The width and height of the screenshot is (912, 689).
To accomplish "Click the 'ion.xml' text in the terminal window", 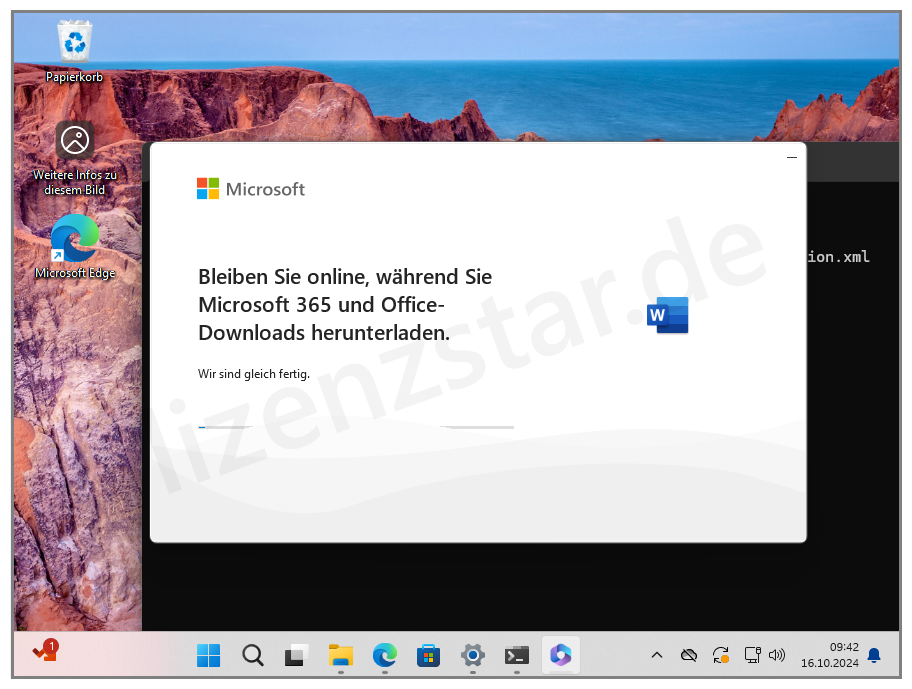I will click(x=838, y=256).
